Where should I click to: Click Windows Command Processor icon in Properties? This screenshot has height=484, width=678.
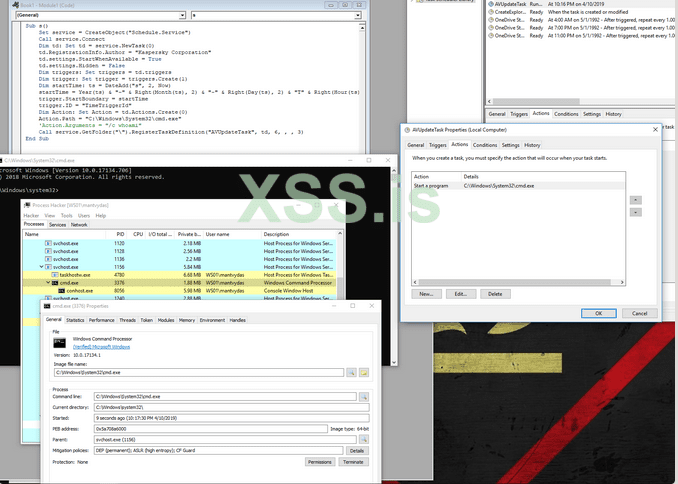point(60,343)
